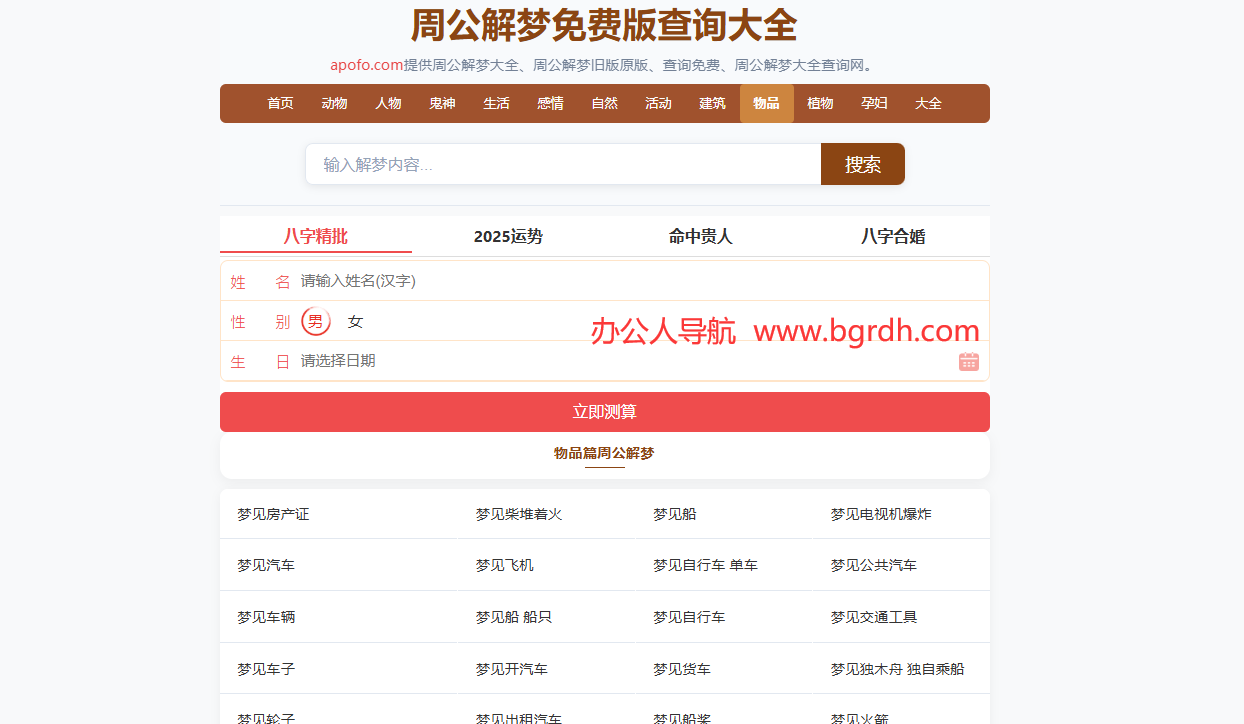The width and height of the screenshot is (1244, 724).
Task: Select the 女 gender option
Action: tap(355, 321)
